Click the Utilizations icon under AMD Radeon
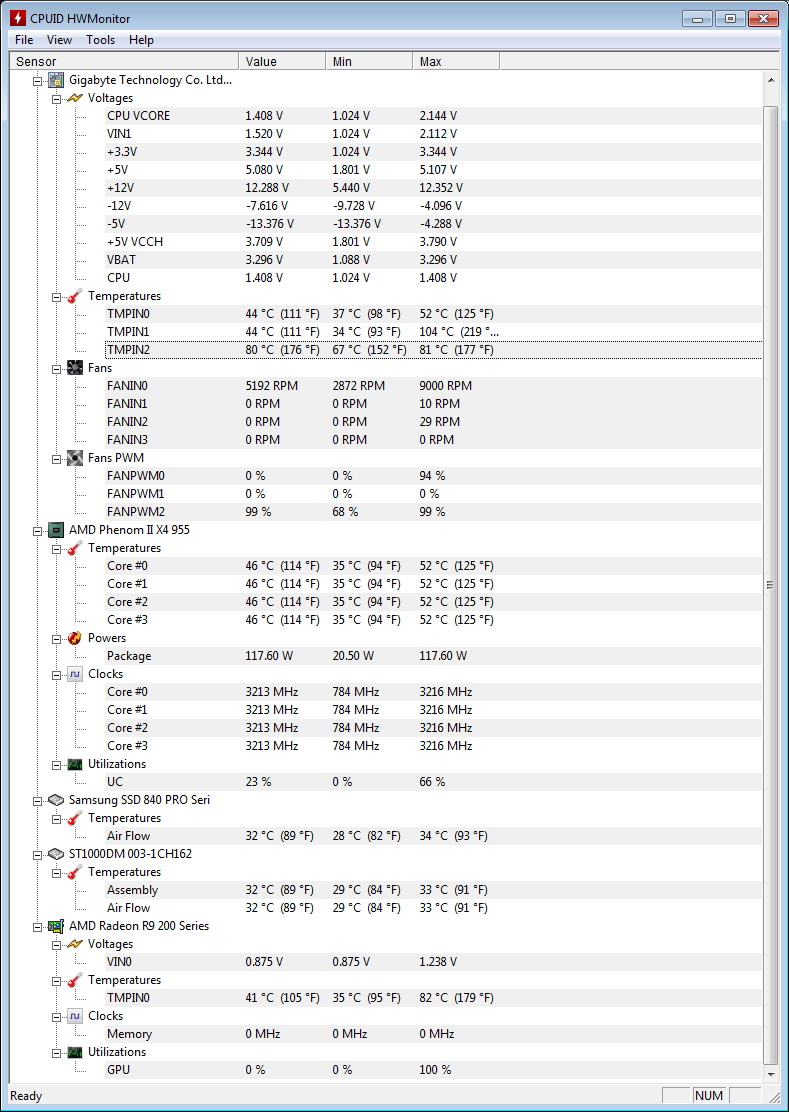This screenshot has width=789, height=1112. click(75, 1052)
